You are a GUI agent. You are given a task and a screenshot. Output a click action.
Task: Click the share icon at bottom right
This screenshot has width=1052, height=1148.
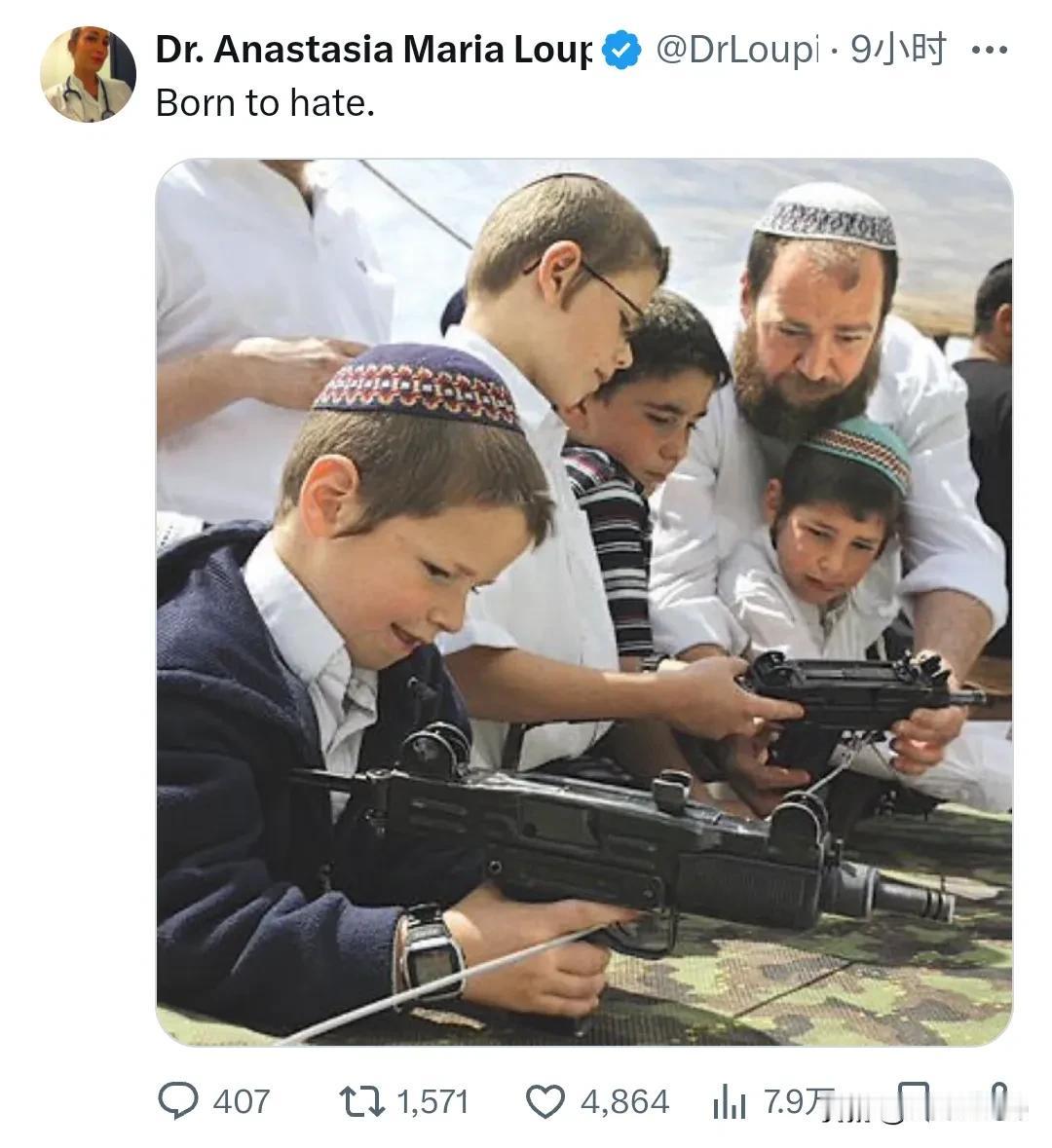point(1000,1100)
